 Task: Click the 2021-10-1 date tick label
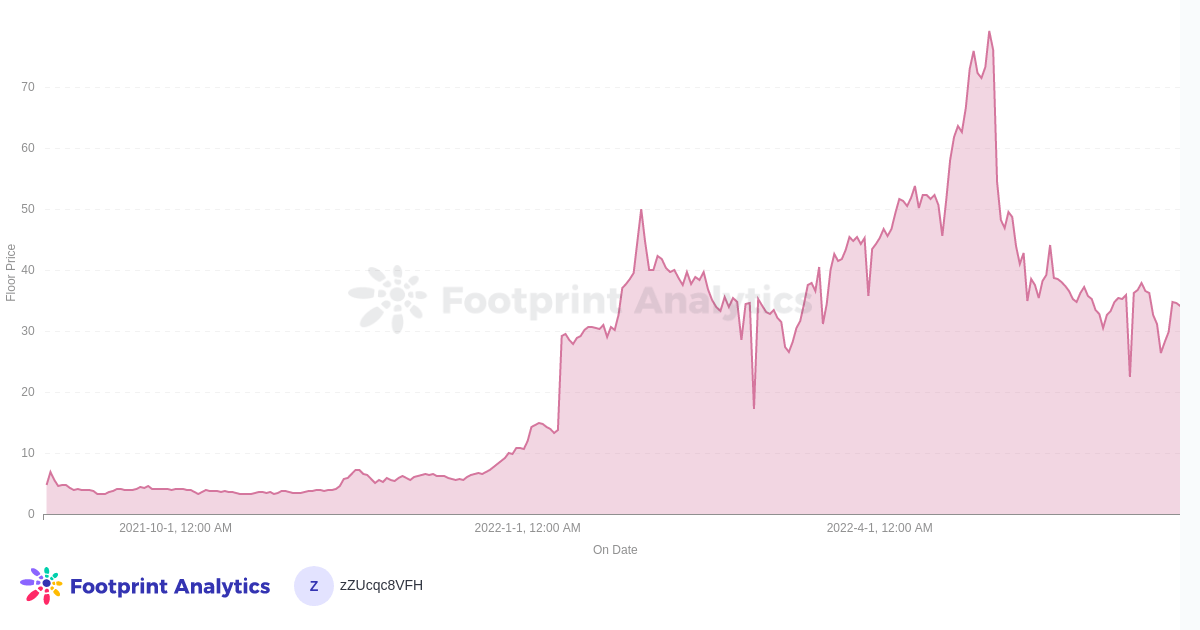(175, 528)
